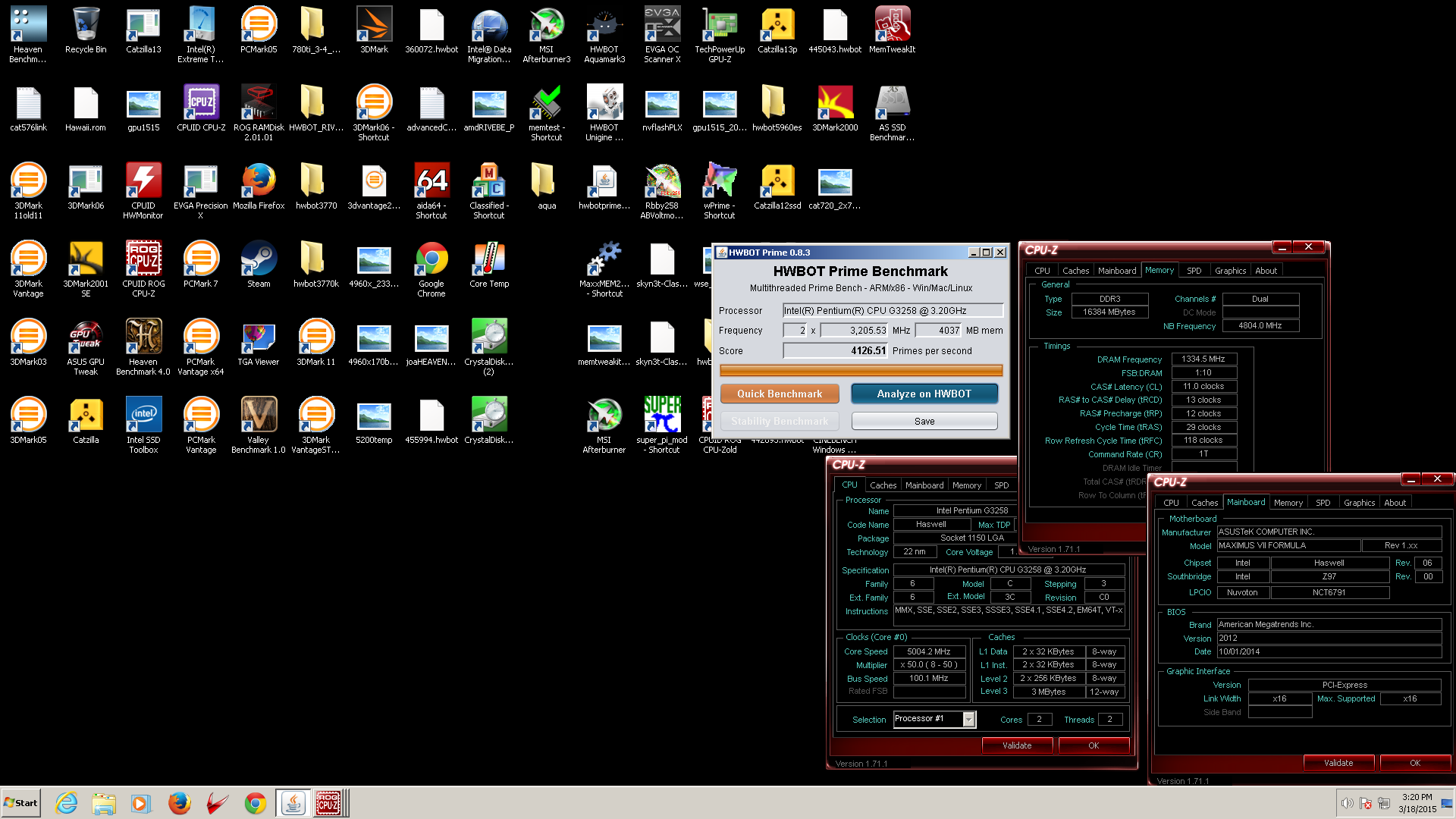Launch Intel SSD Toolbox icon
1456x819 pixels.
click(143, 425)
